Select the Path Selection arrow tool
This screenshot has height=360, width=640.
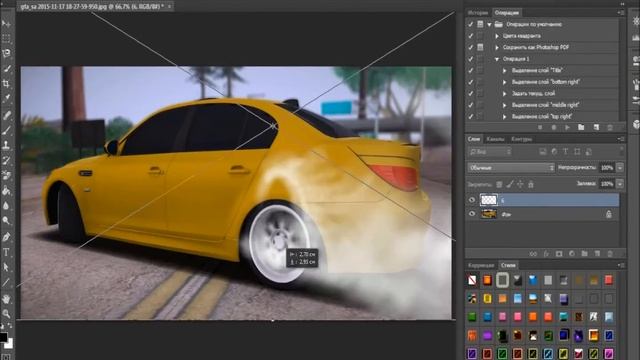tap(6, 267)
